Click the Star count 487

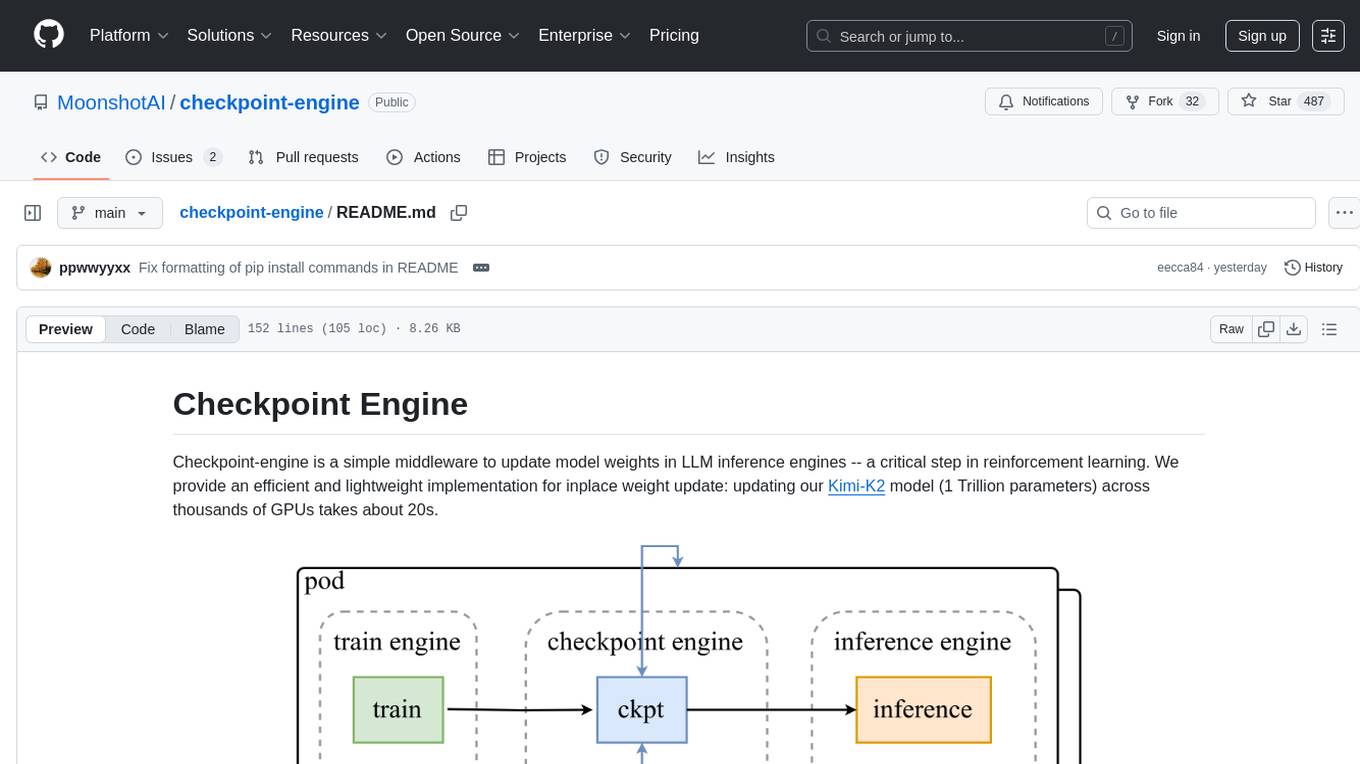1314,102
